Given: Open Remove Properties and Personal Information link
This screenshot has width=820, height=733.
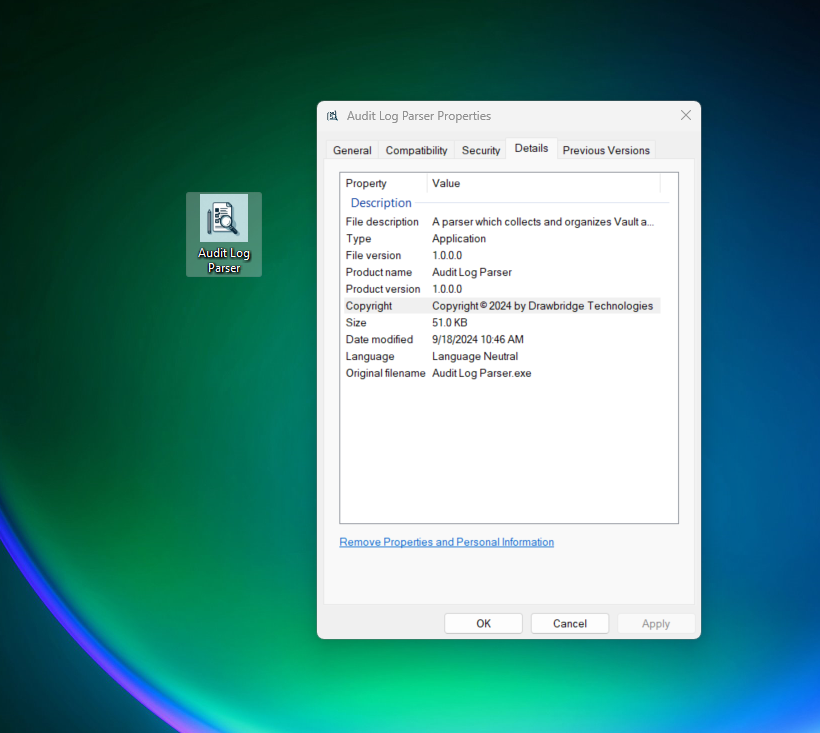Looking at the screenshot, I should click(x=447, y=542).
